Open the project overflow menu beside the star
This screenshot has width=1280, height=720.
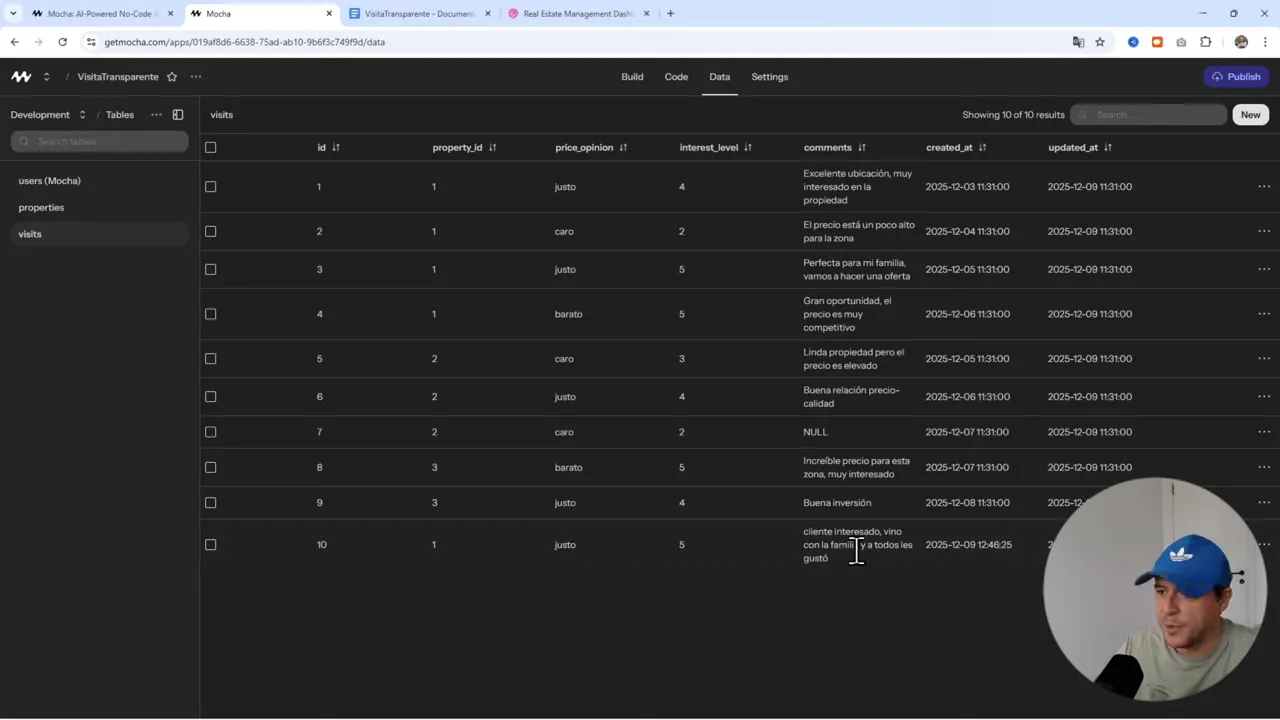[x=195, y=76]
